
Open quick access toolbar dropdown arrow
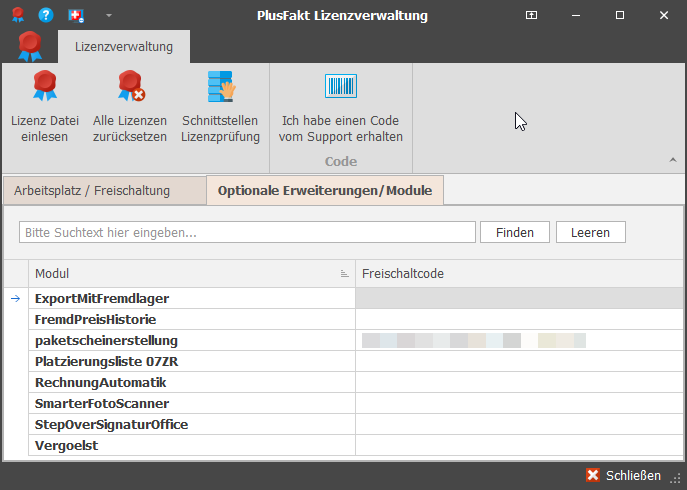click(109, 15)
